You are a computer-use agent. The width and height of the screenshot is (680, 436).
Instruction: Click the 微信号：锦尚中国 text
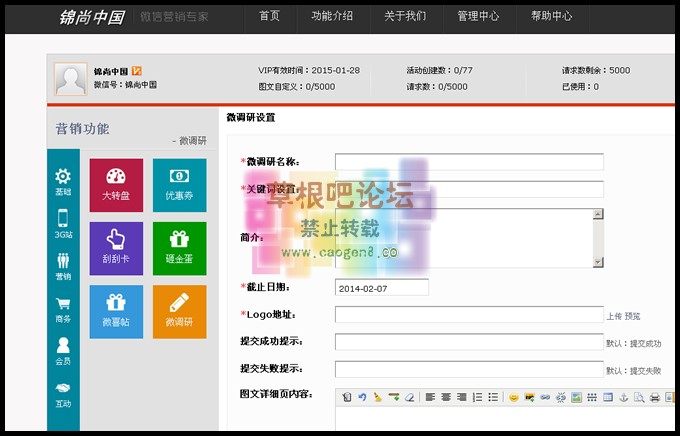125,85
